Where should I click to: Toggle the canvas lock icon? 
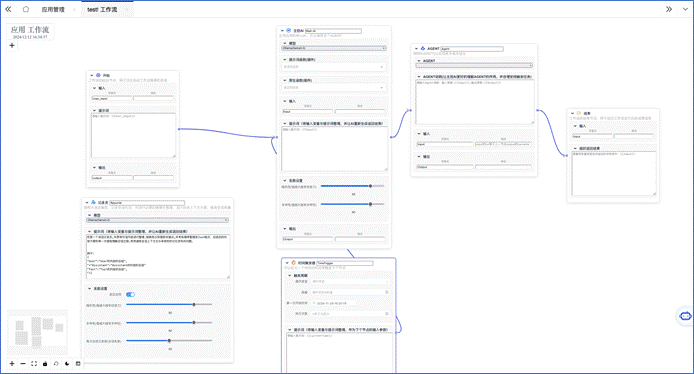[x=45, y=363]
